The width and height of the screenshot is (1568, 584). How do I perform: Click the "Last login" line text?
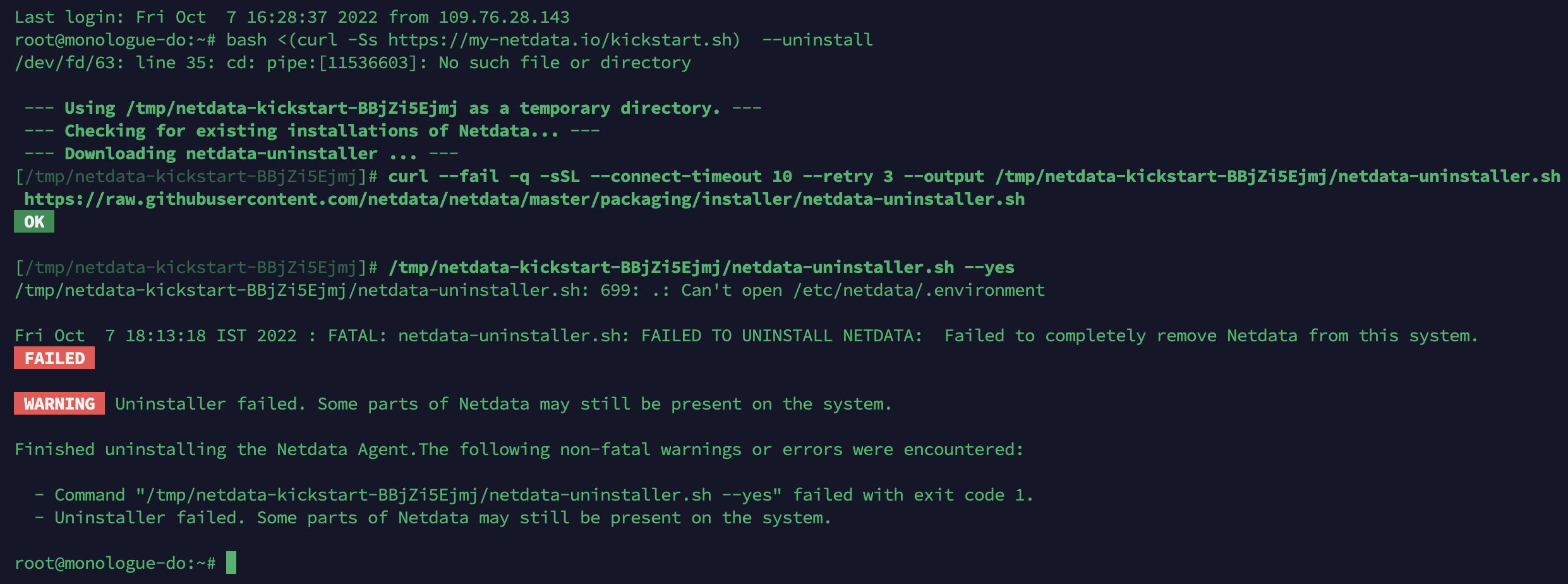291,17
